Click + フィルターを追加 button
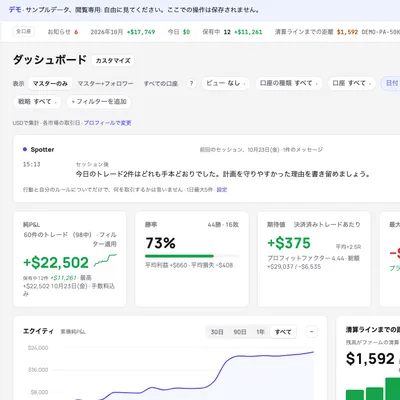The image size is (400, 400). tap(99, 102)
